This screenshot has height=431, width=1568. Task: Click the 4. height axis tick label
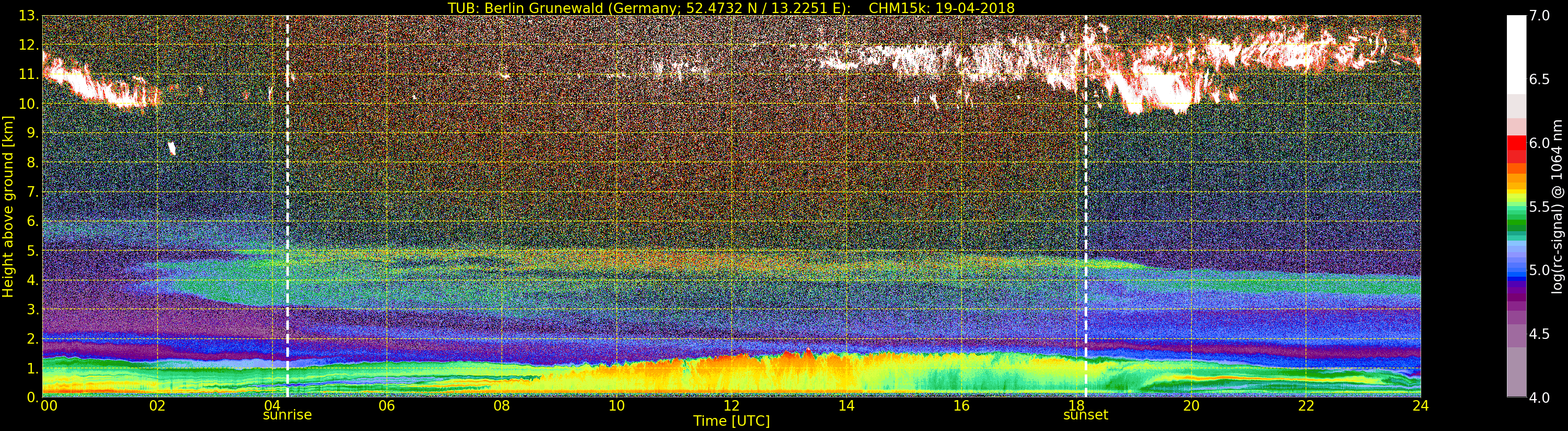click(32, 280)
